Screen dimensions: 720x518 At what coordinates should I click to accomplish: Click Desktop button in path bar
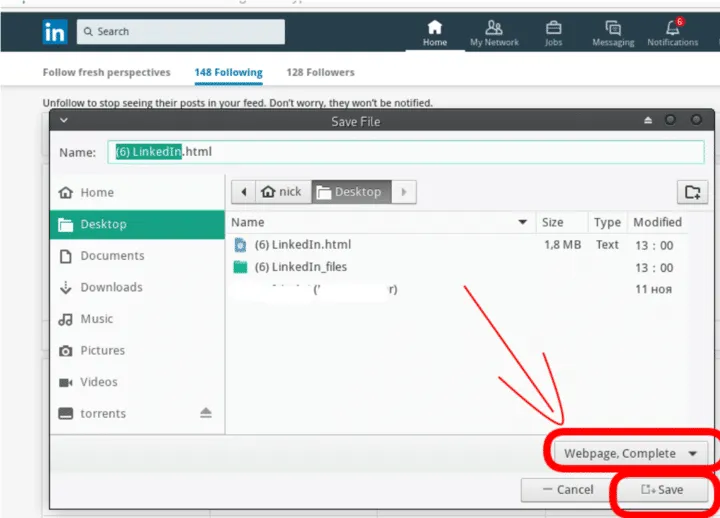[x=351, y=192]
